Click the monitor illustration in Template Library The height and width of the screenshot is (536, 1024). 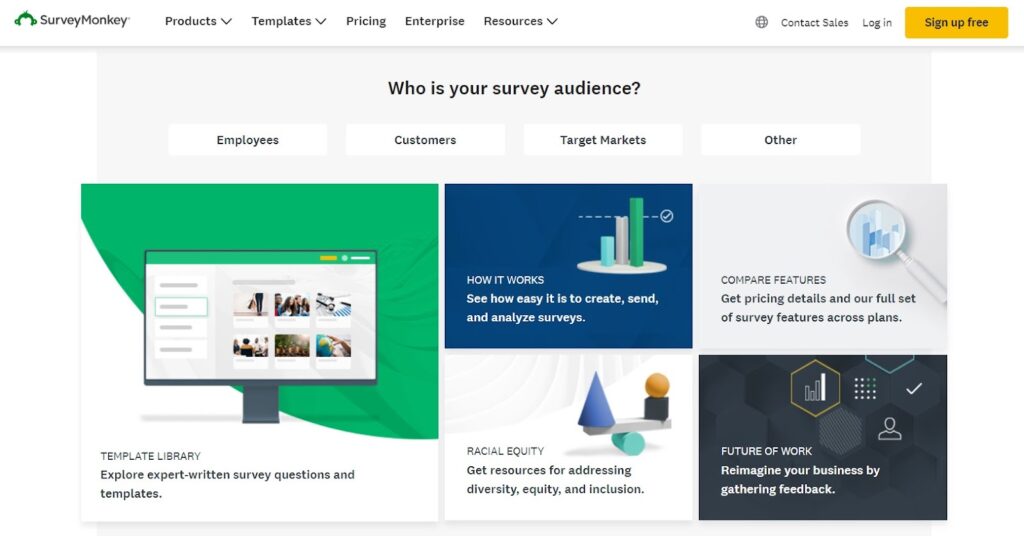(x=261, y=335)
